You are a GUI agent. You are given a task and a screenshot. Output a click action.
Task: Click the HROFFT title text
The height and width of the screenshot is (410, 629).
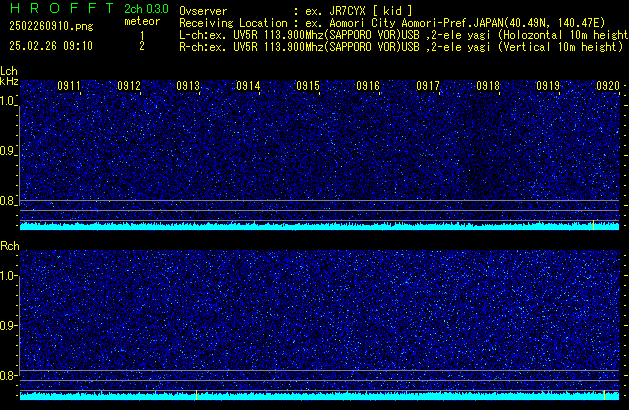click(62, 8)
